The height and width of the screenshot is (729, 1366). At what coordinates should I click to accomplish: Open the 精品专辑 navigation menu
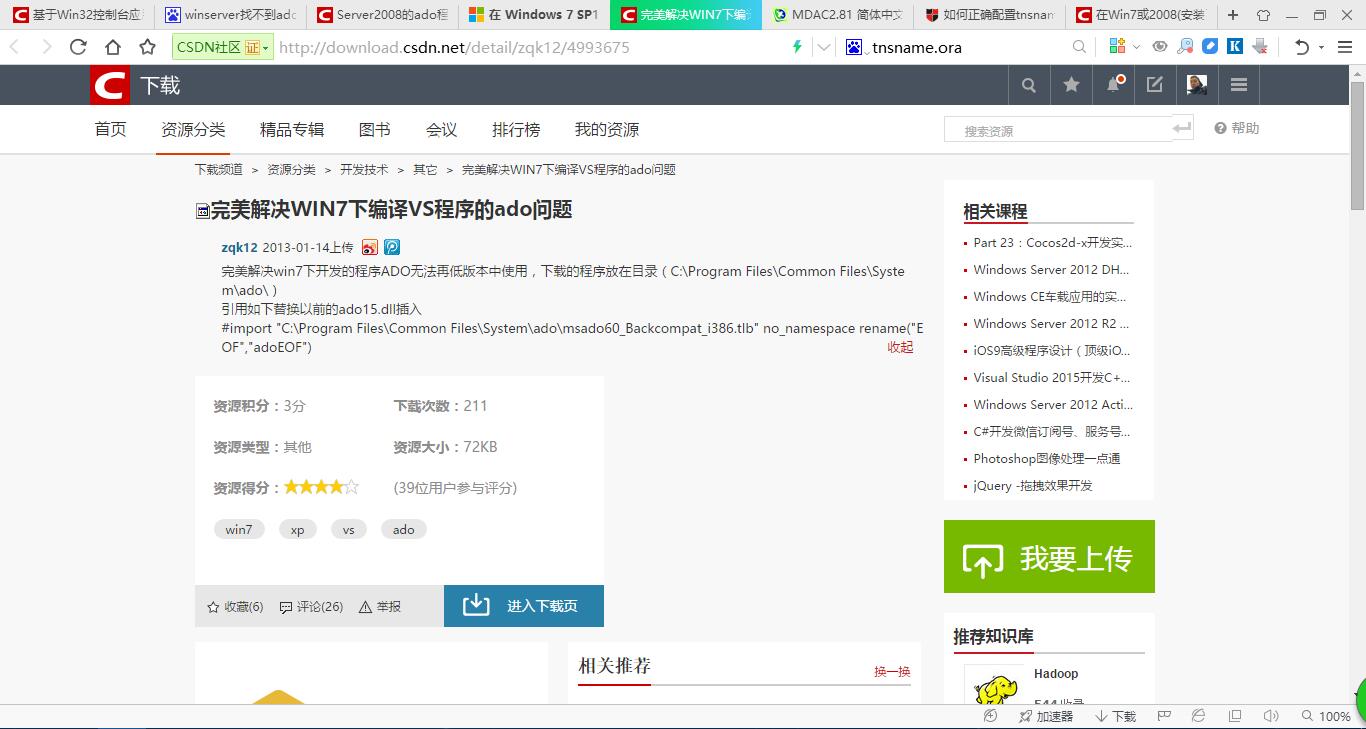(292, 130)
